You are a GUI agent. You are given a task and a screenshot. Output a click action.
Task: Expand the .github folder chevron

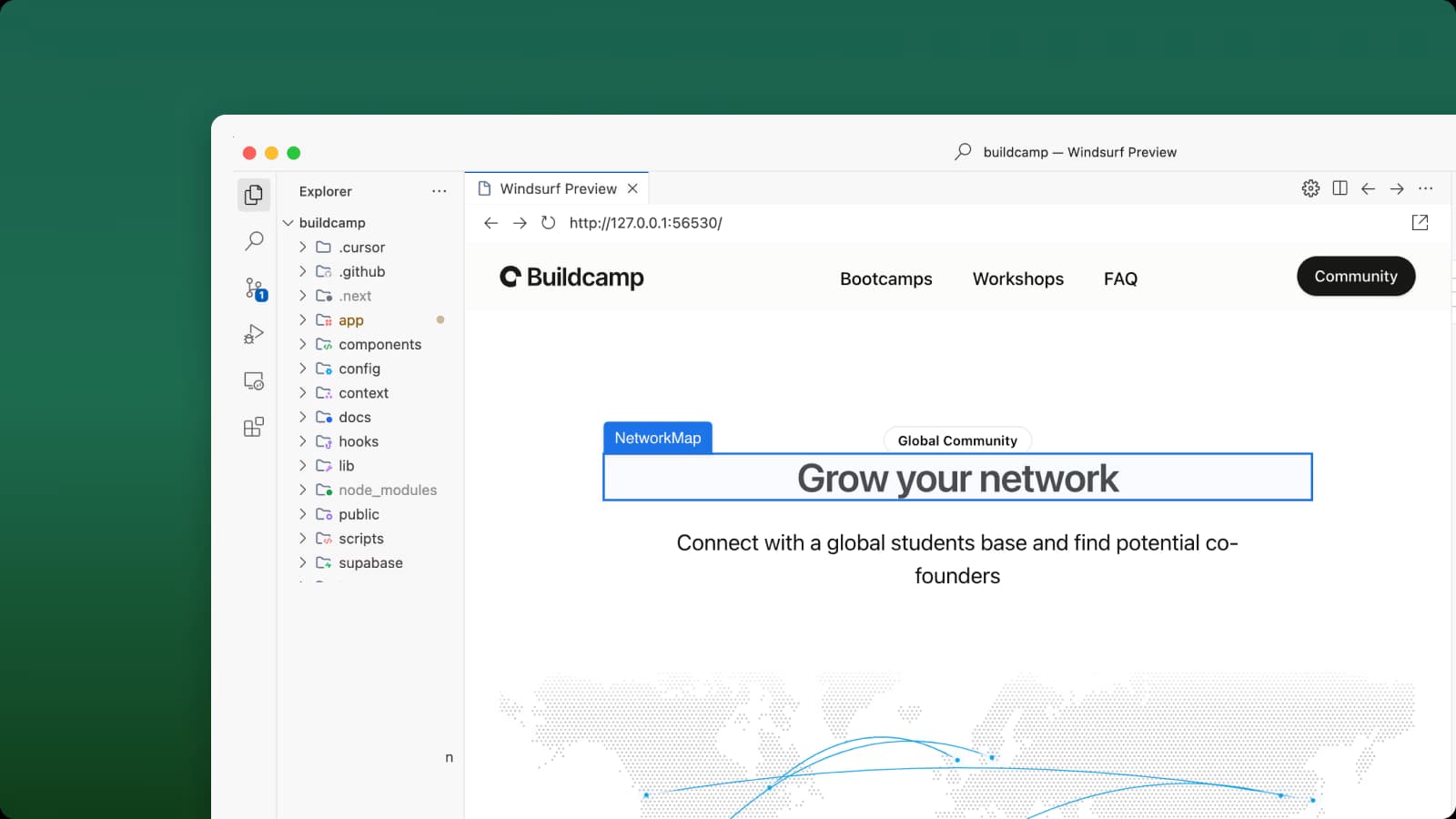(303, 271)
